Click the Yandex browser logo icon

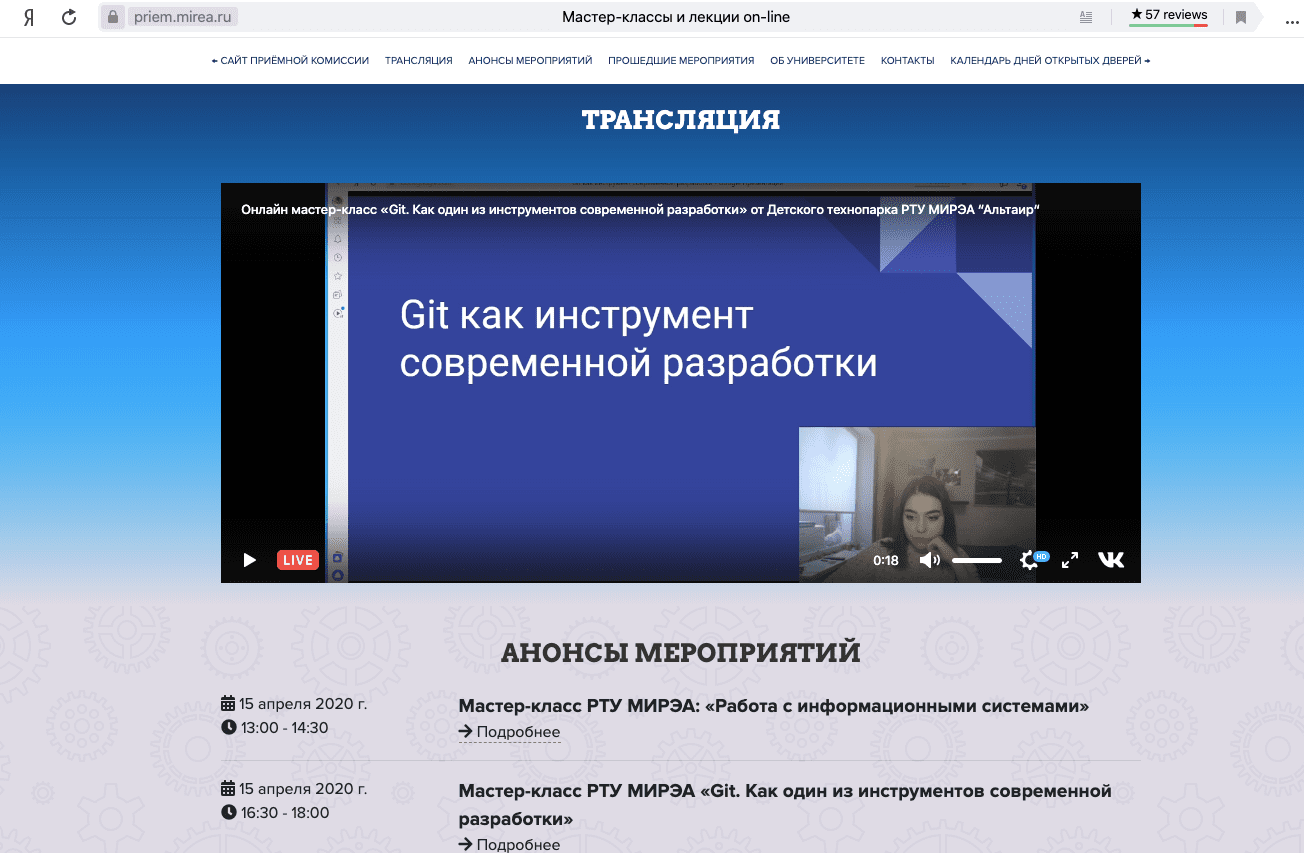tap(29, 17)
